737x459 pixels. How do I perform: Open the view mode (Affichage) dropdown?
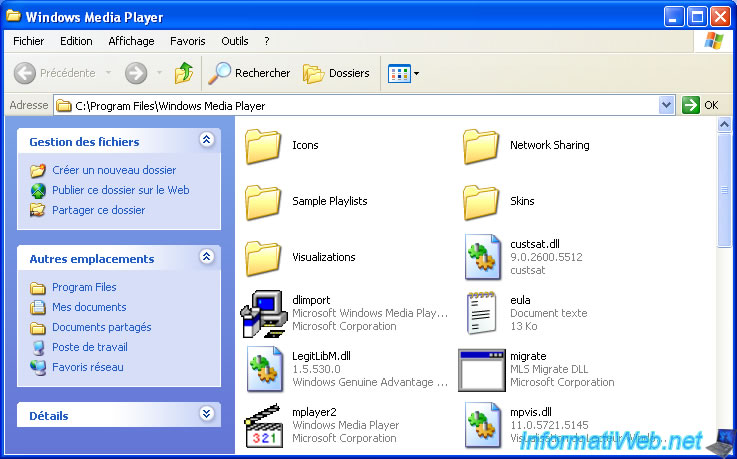click(x=403, y=73)
